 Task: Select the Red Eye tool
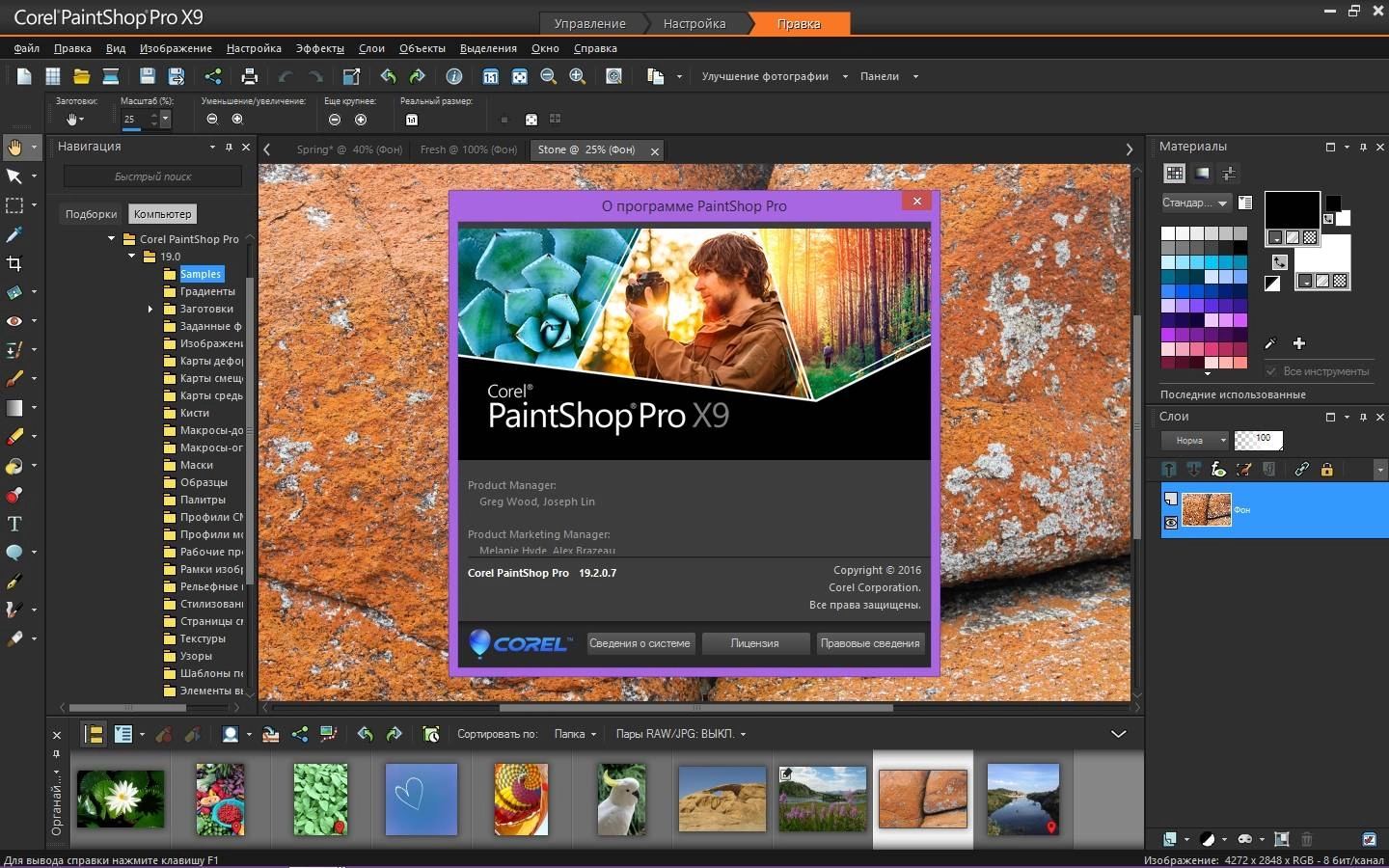(x=14, y=321)
